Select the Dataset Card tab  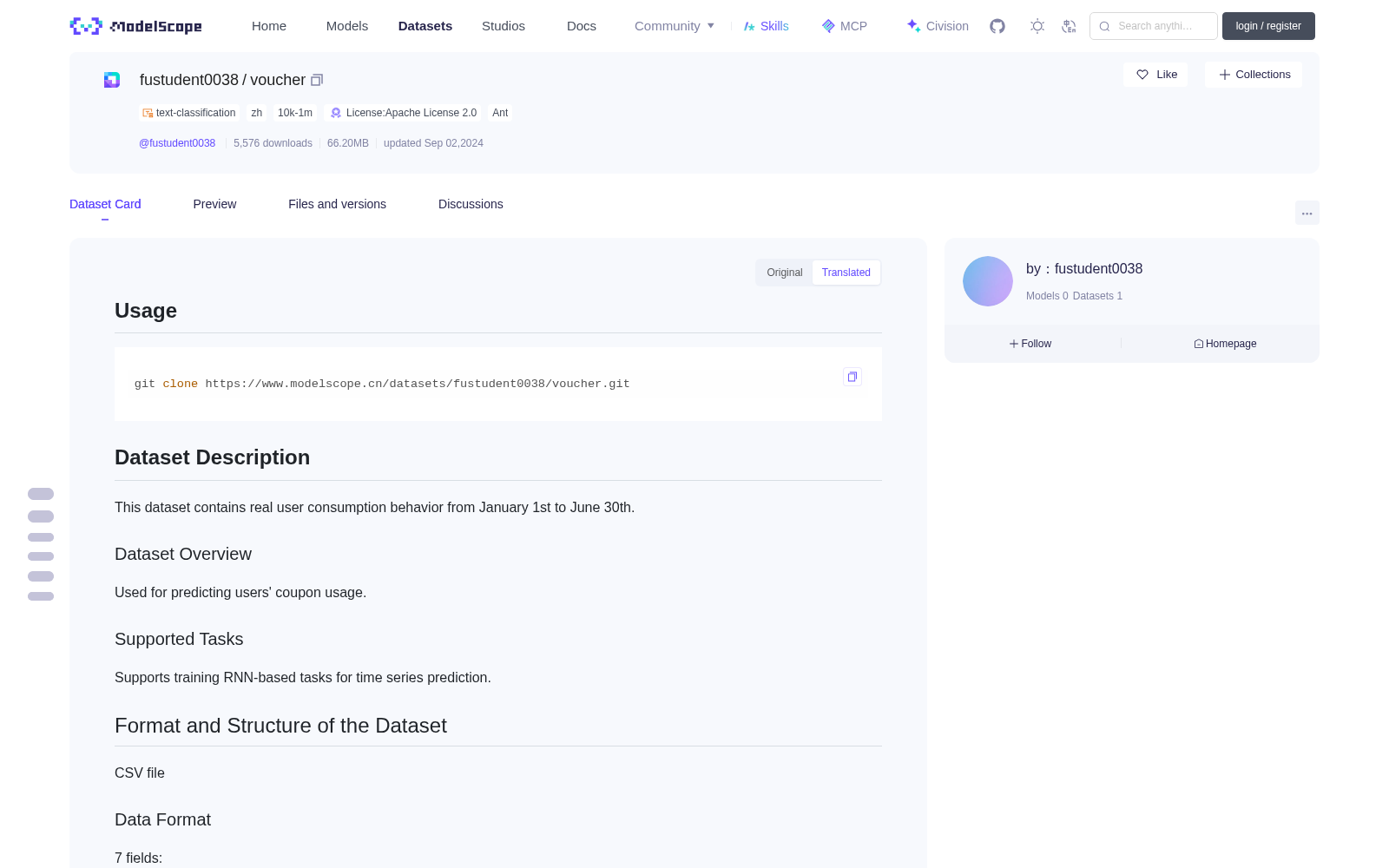pyautogui.click(x=105, y=204)
